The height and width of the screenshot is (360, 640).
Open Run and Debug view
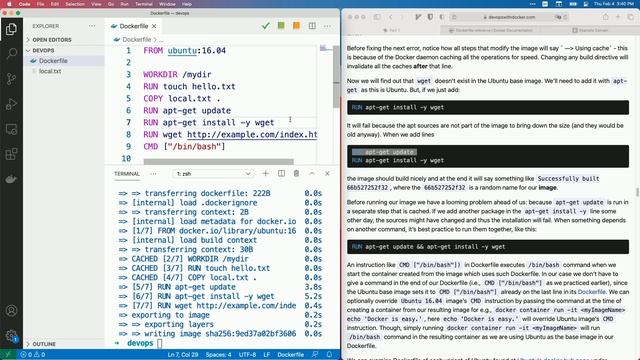11,104
